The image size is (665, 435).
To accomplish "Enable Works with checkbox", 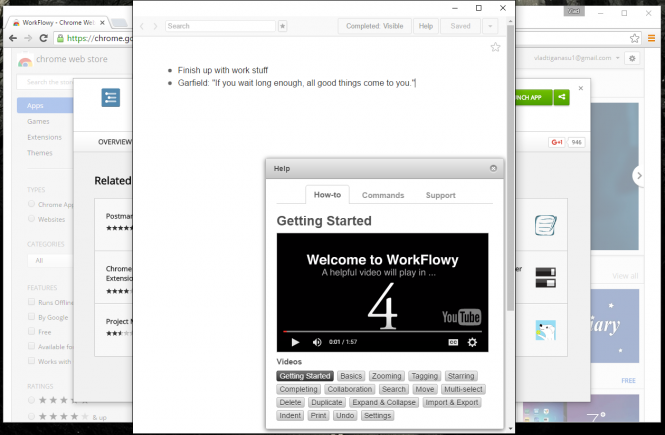I will click(31, 361).
